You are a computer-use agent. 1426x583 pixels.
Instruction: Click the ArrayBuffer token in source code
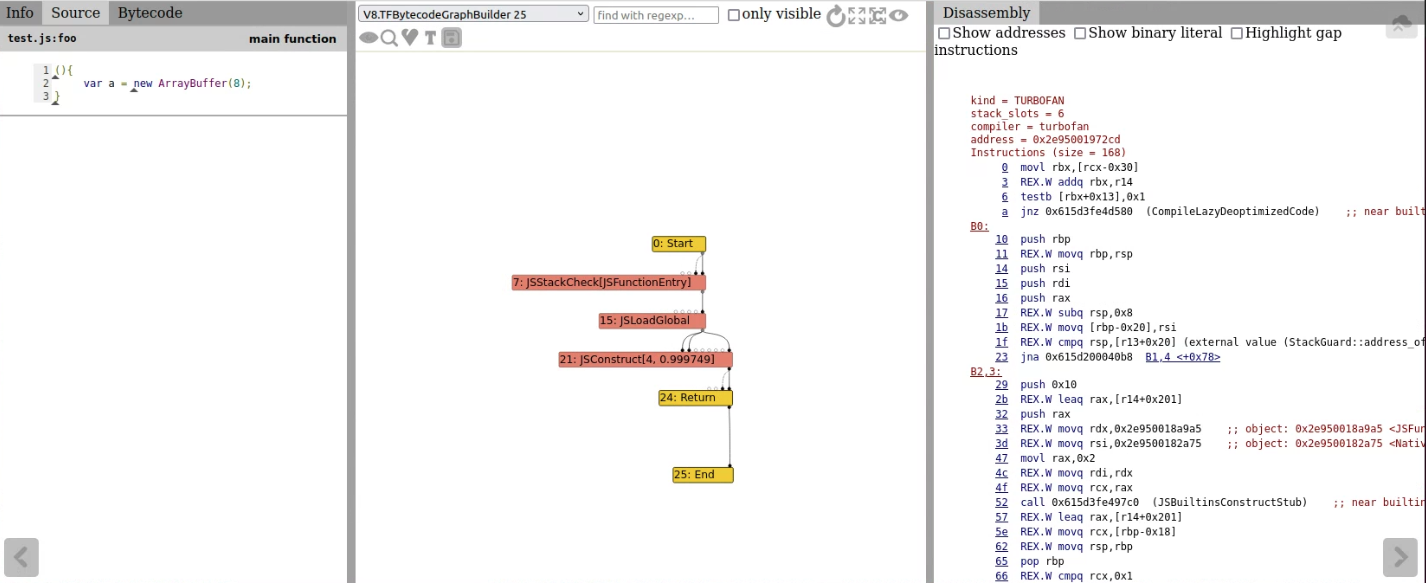[x=194, y=83]
